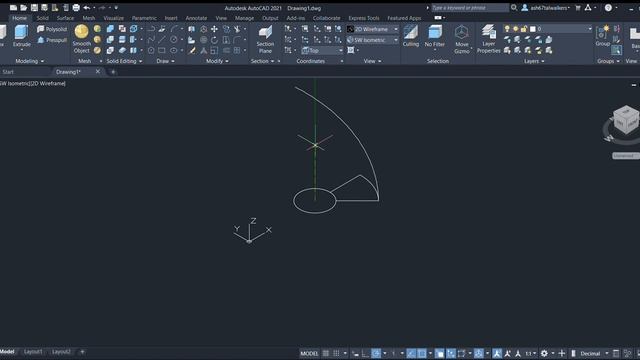Viewport: 640px width, 360px height.
Task: Open the Top UCS dropdown in Coordinates
Action: [322, 51]
